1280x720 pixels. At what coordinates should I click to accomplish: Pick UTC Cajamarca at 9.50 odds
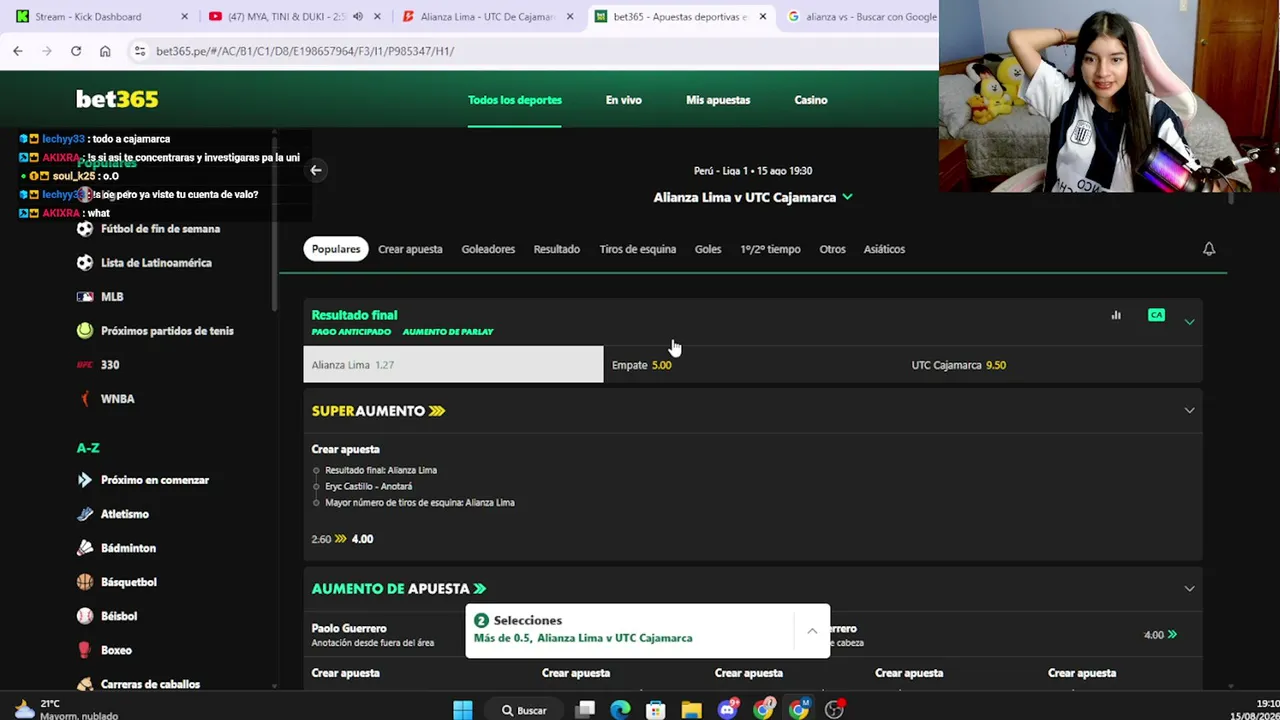click(x=1052, y=365)
